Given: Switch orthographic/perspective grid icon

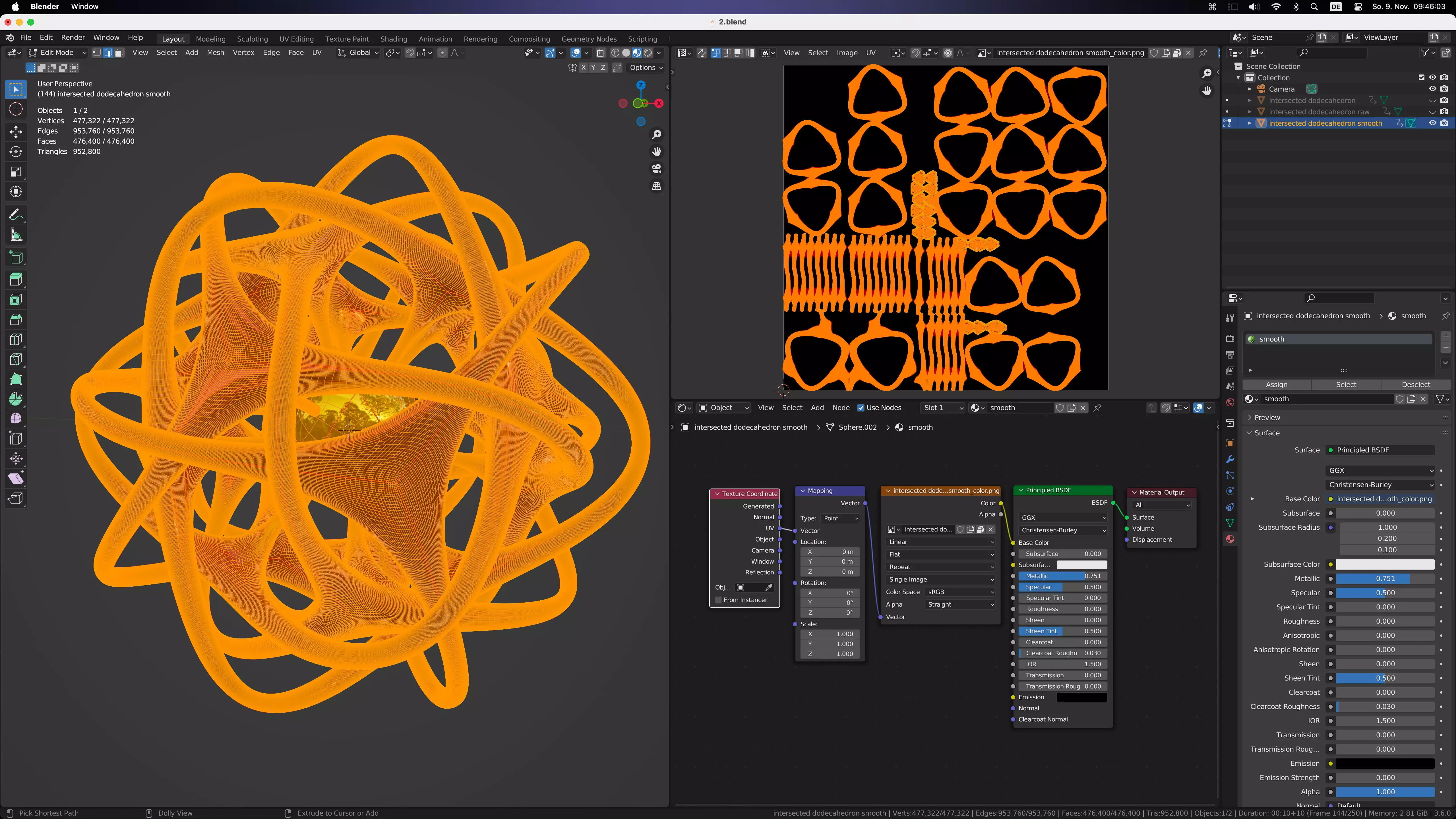Looking at the screenshot, I should [656, 186].
